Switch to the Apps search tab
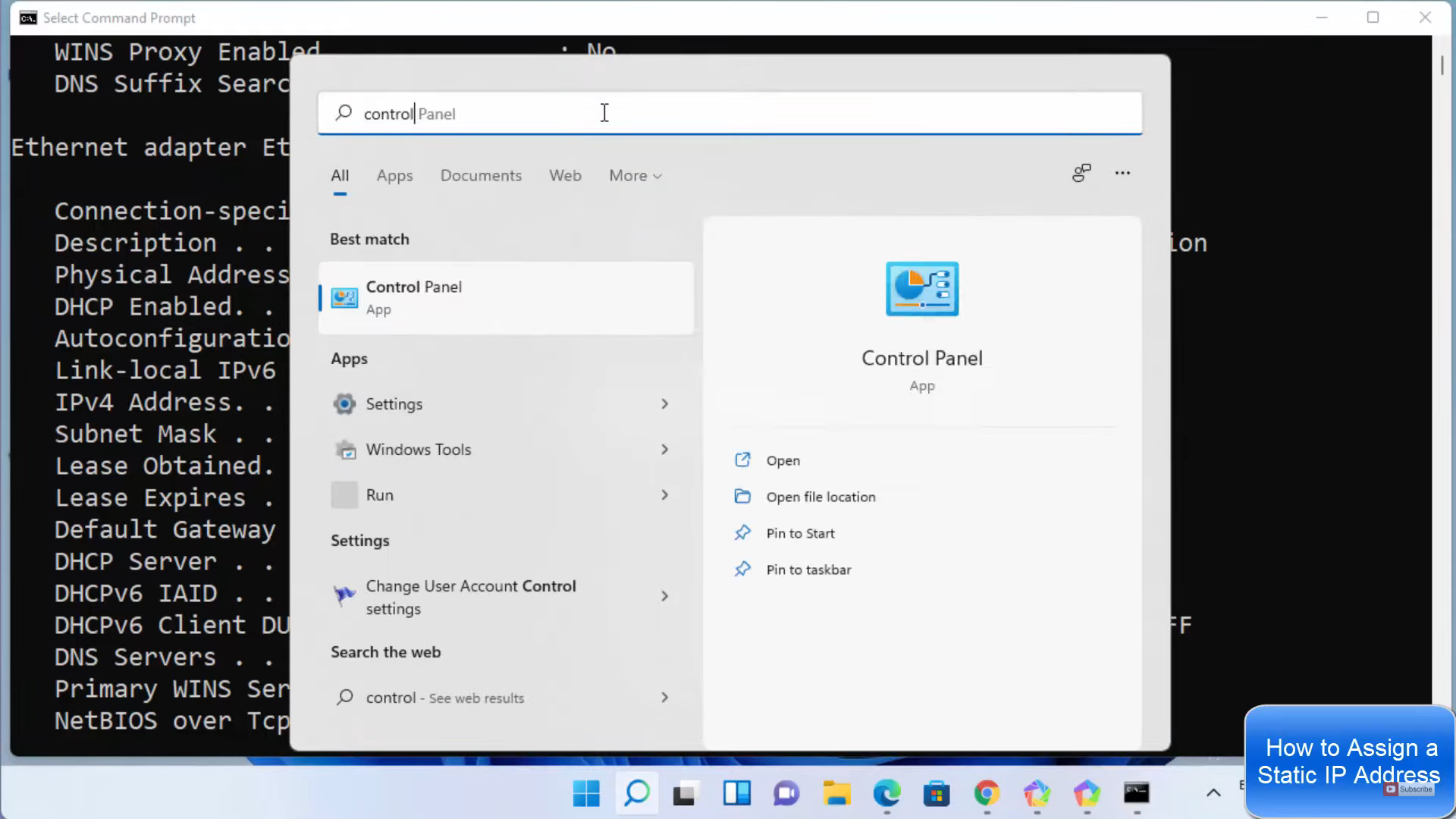 (394, 176)
